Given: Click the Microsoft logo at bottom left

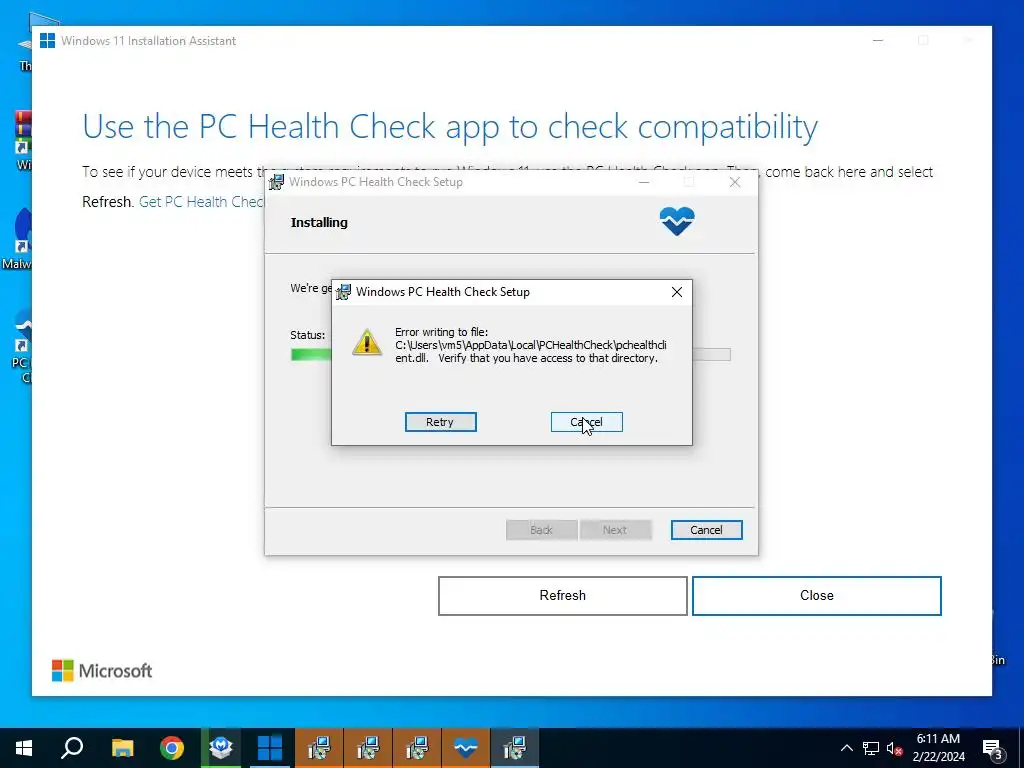Looking at the screenshot, I should click(102, 671).
